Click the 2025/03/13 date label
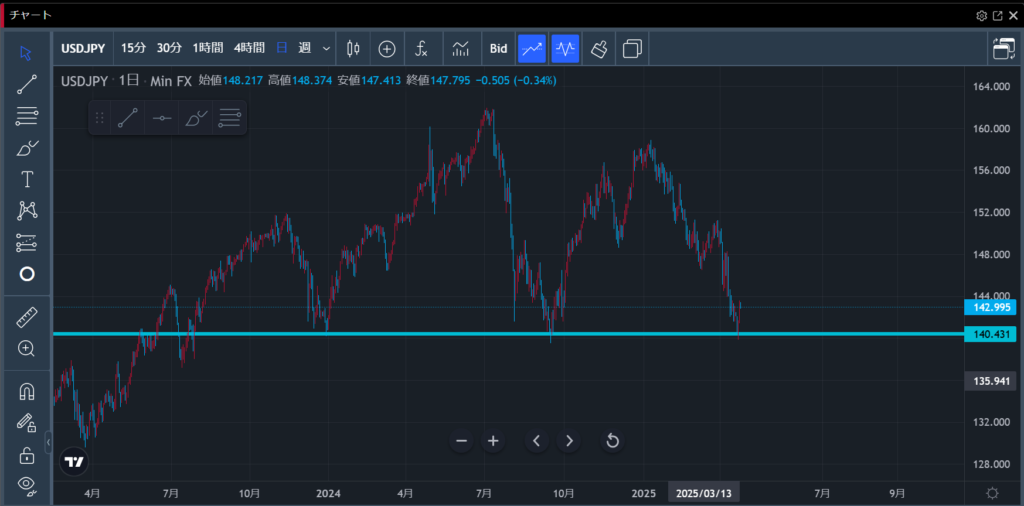This screenshot has width=1024, height=506. 704,493
